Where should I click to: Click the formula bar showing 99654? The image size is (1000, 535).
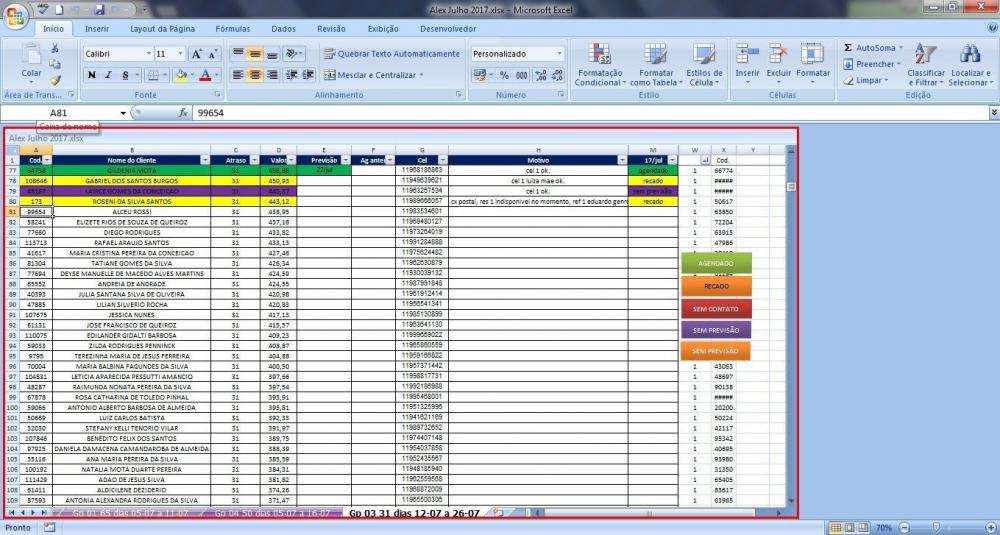click(x=590, y=113)
